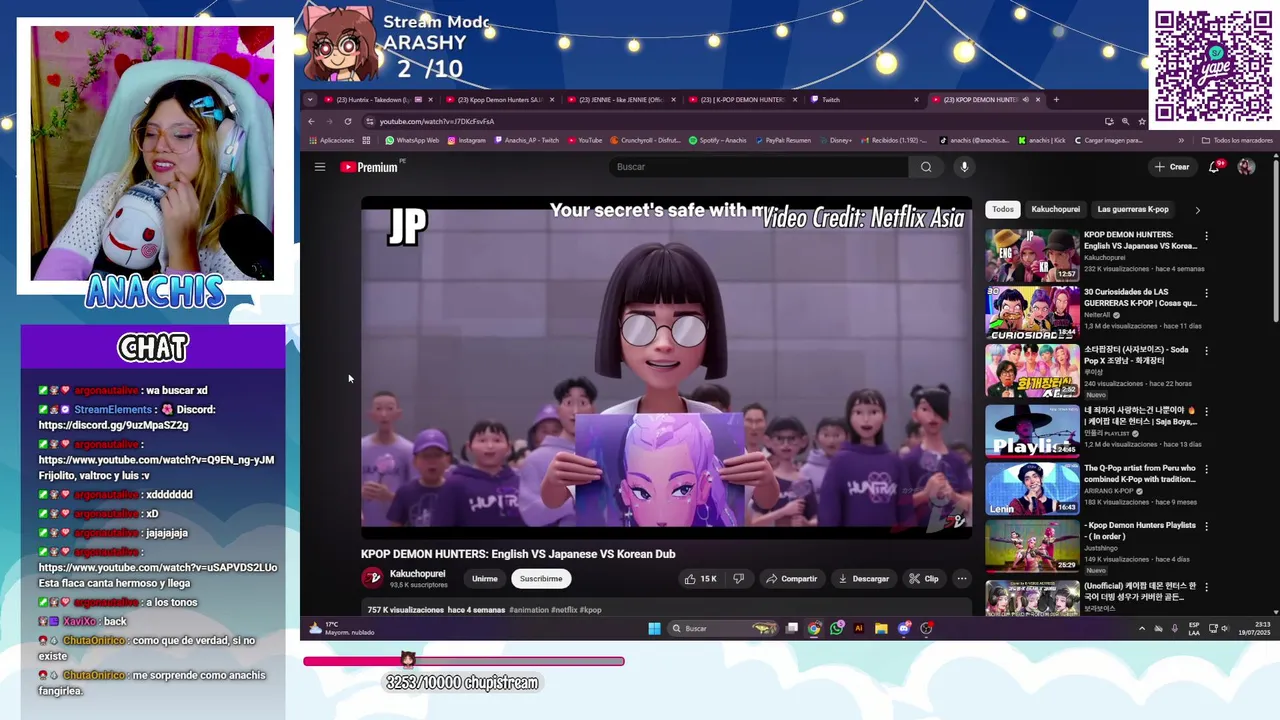Viewport: 1280px width, 720px height.
Task: Select the Kakuchopurei filter chip
Action: tap(1055, 209)
